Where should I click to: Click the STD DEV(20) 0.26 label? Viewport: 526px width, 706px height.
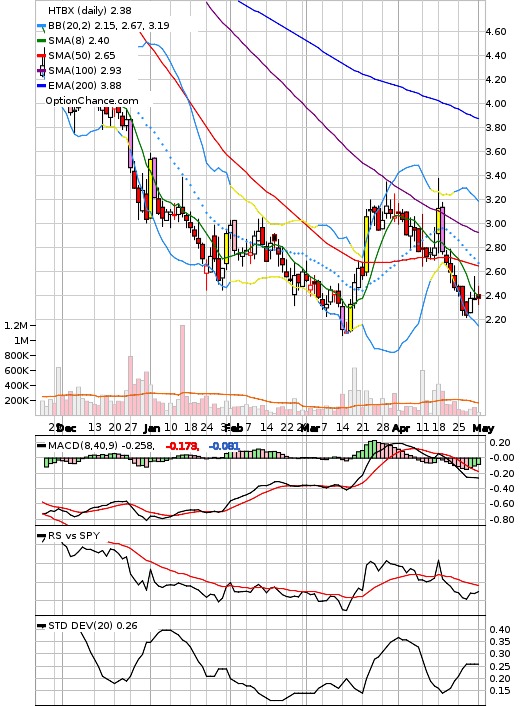(93, 625)
